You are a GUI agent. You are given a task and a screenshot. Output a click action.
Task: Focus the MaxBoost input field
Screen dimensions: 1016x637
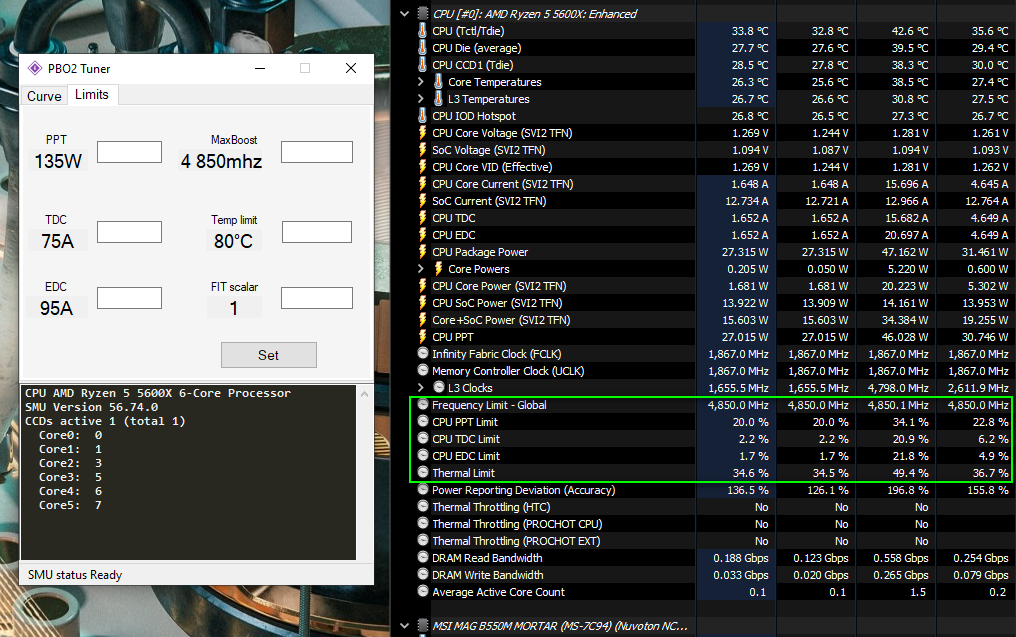[x=317, y=152]
